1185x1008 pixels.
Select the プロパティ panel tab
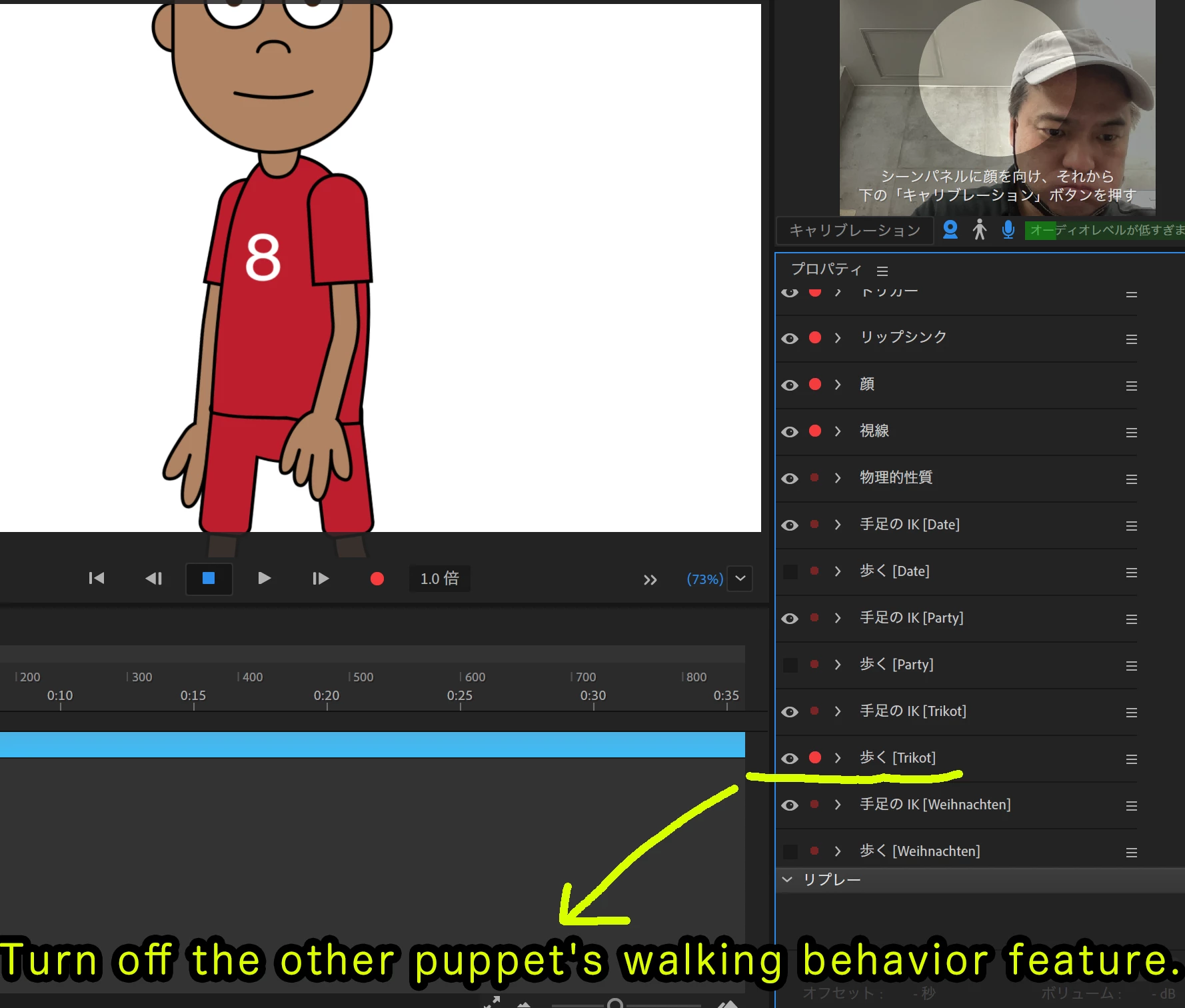(826, 269)
